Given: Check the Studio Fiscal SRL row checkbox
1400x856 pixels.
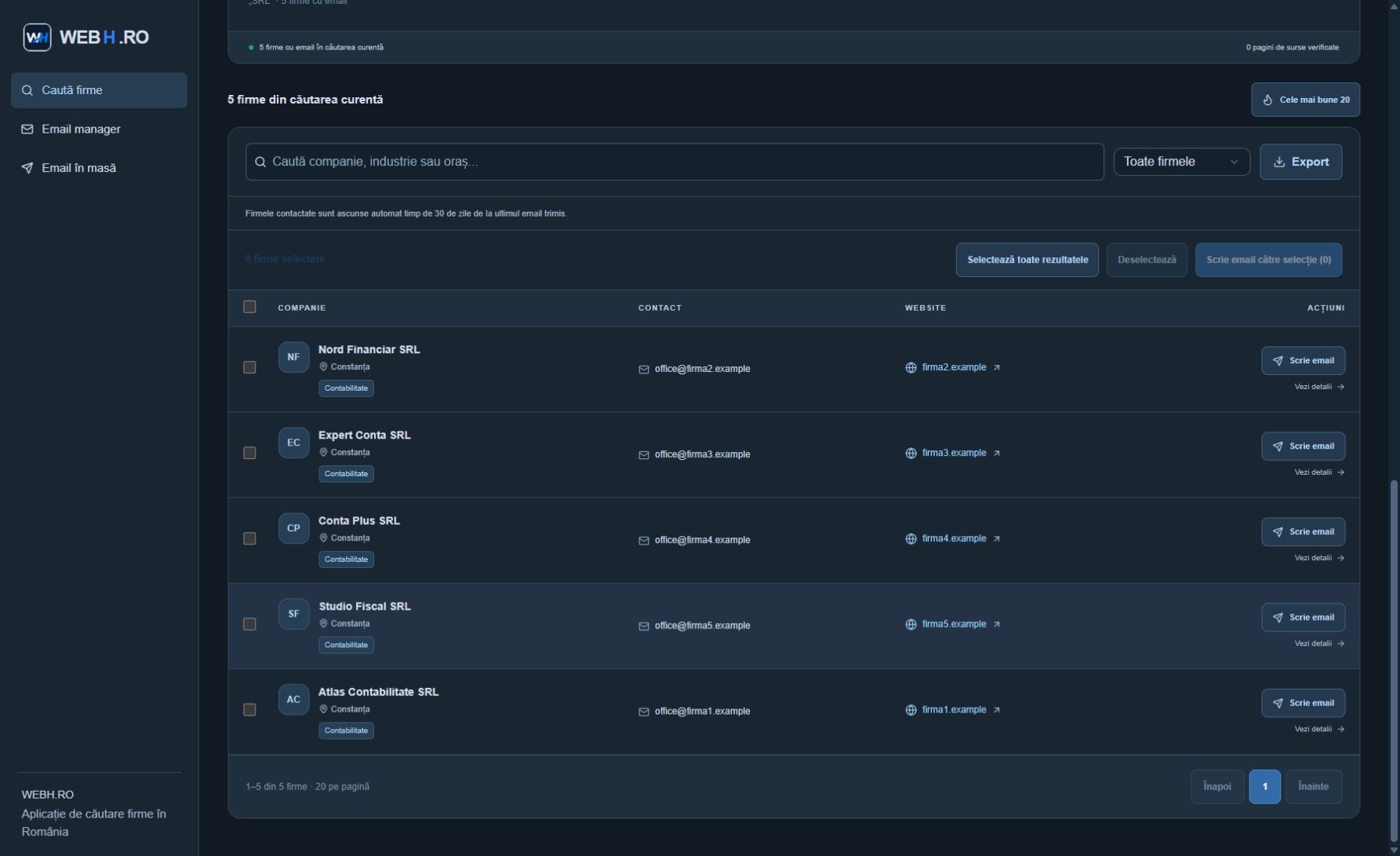Looking at the screenshot, I should pos(249,624).
